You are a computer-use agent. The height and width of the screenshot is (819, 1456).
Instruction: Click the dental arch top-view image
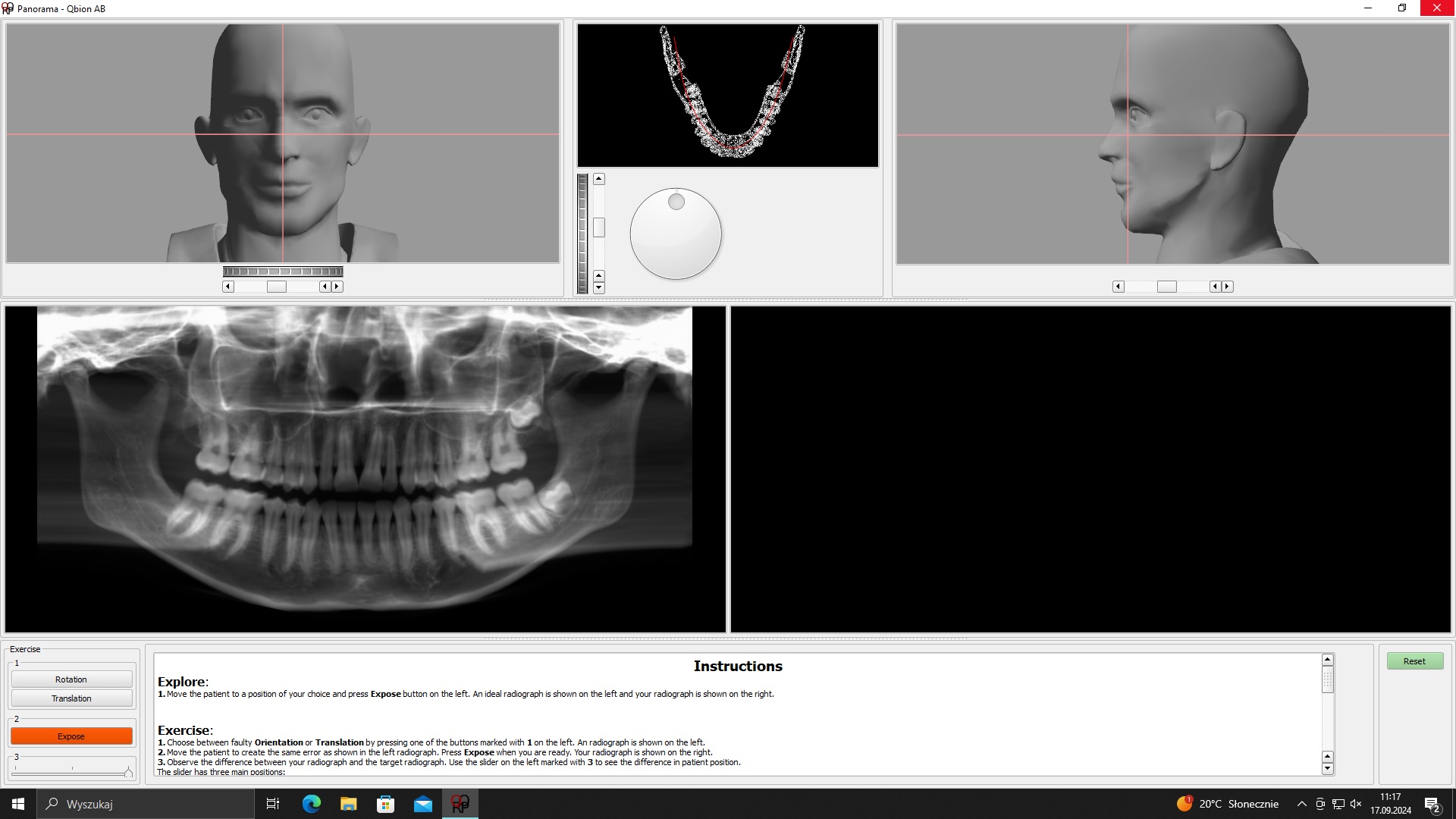(728, 96)
